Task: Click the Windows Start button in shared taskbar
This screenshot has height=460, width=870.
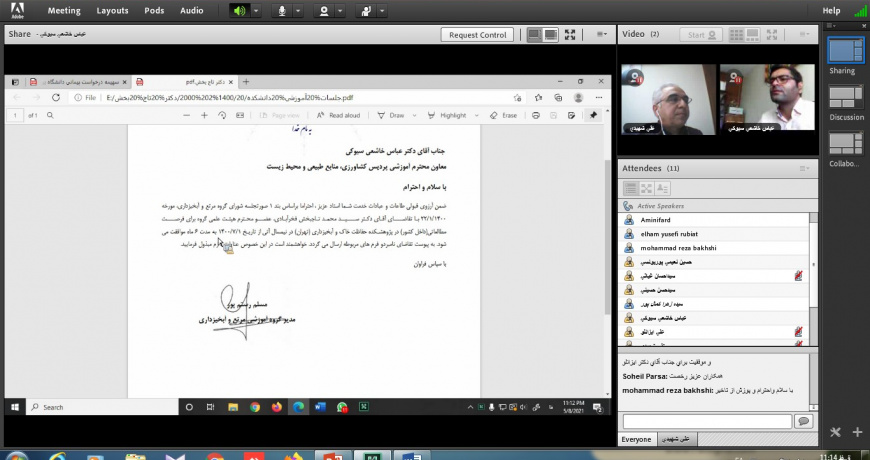Action: (15, 407)
